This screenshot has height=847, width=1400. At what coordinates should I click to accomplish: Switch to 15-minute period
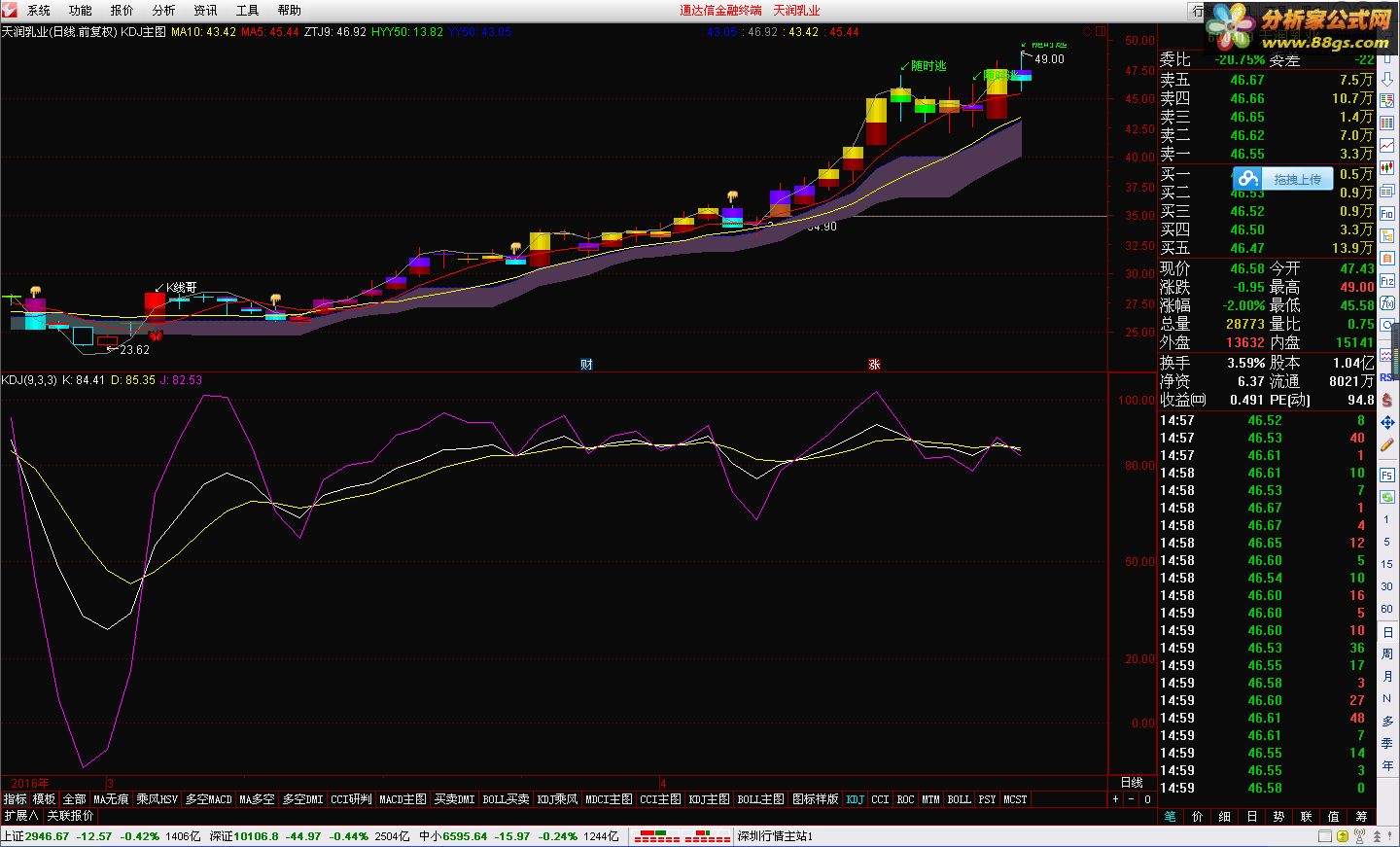tap(1387, 564)
